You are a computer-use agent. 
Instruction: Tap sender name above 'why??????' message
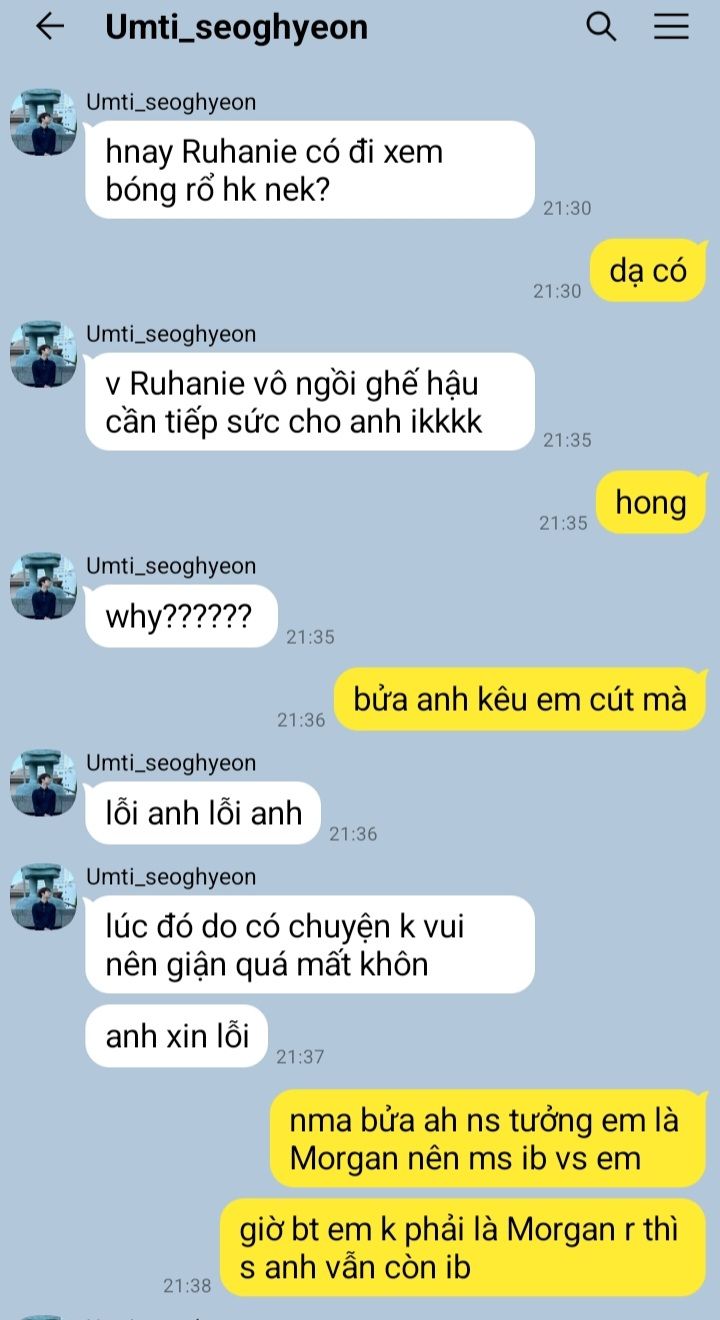(x=171, y=566)
